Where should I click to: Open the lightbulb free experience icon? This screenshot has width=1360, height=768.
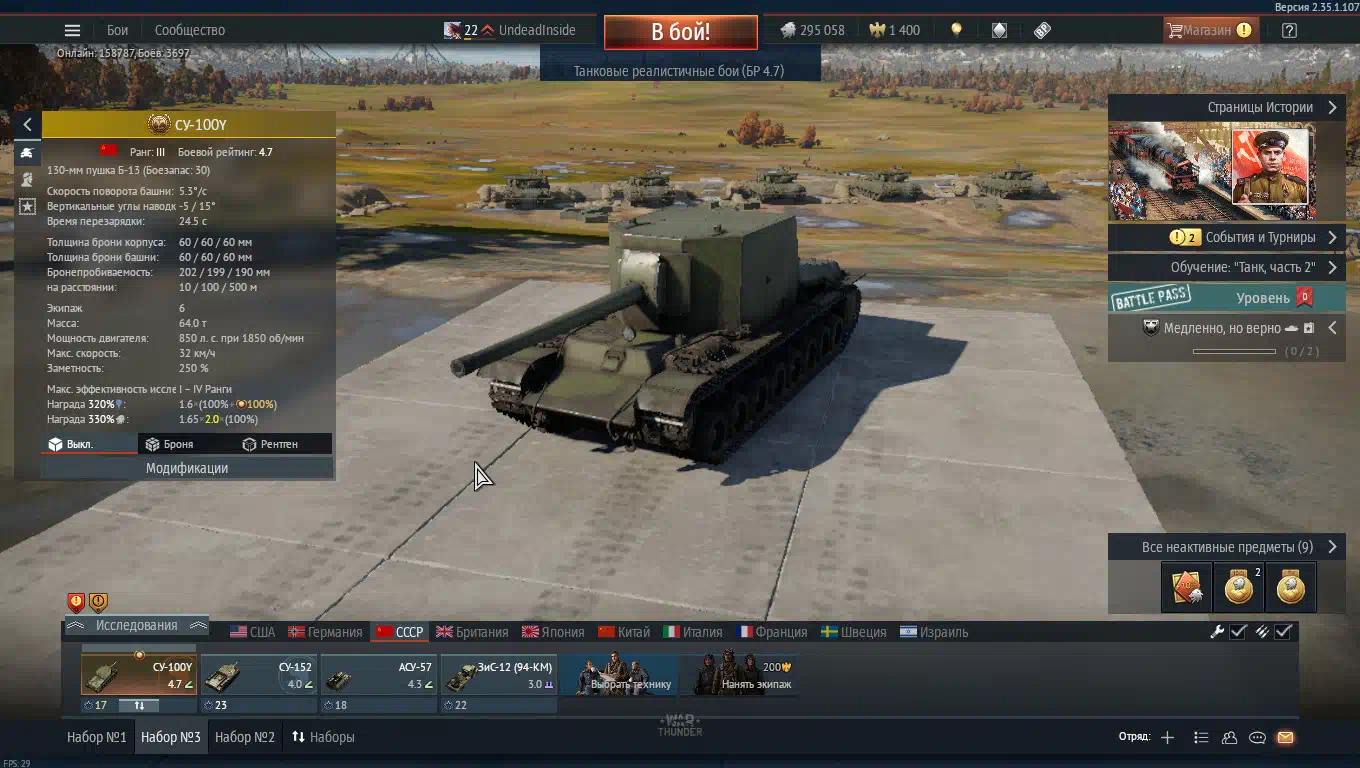pos(956,30)
